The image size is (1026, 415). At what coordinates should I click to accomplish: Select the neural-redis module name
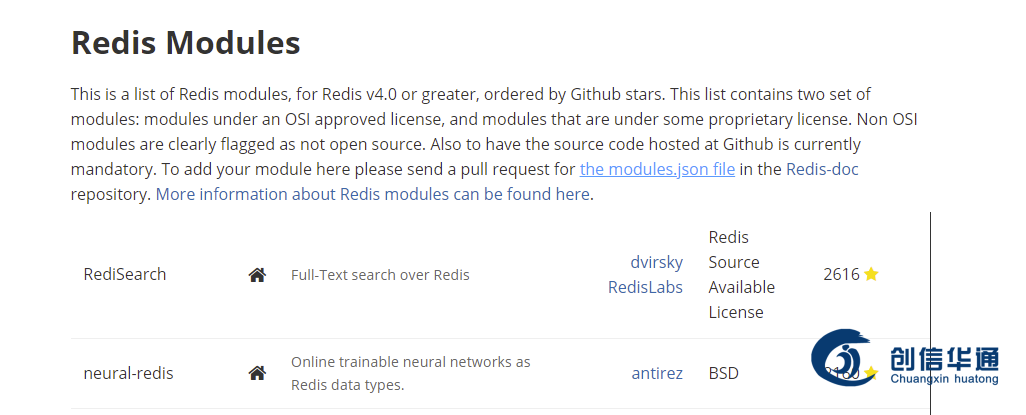128,373
